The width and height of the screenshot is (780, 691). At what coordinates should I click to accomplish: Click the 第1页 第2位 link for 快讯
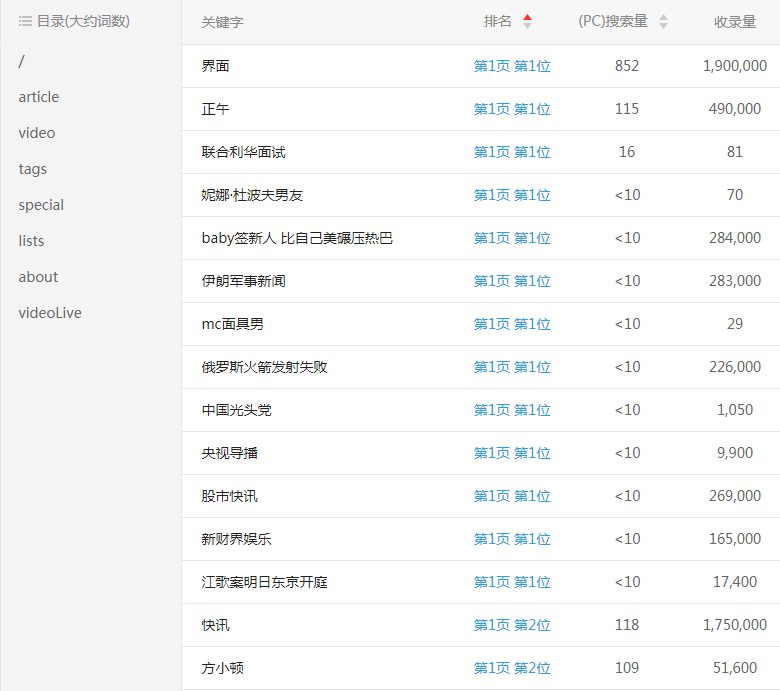click(x=512, y=625)
